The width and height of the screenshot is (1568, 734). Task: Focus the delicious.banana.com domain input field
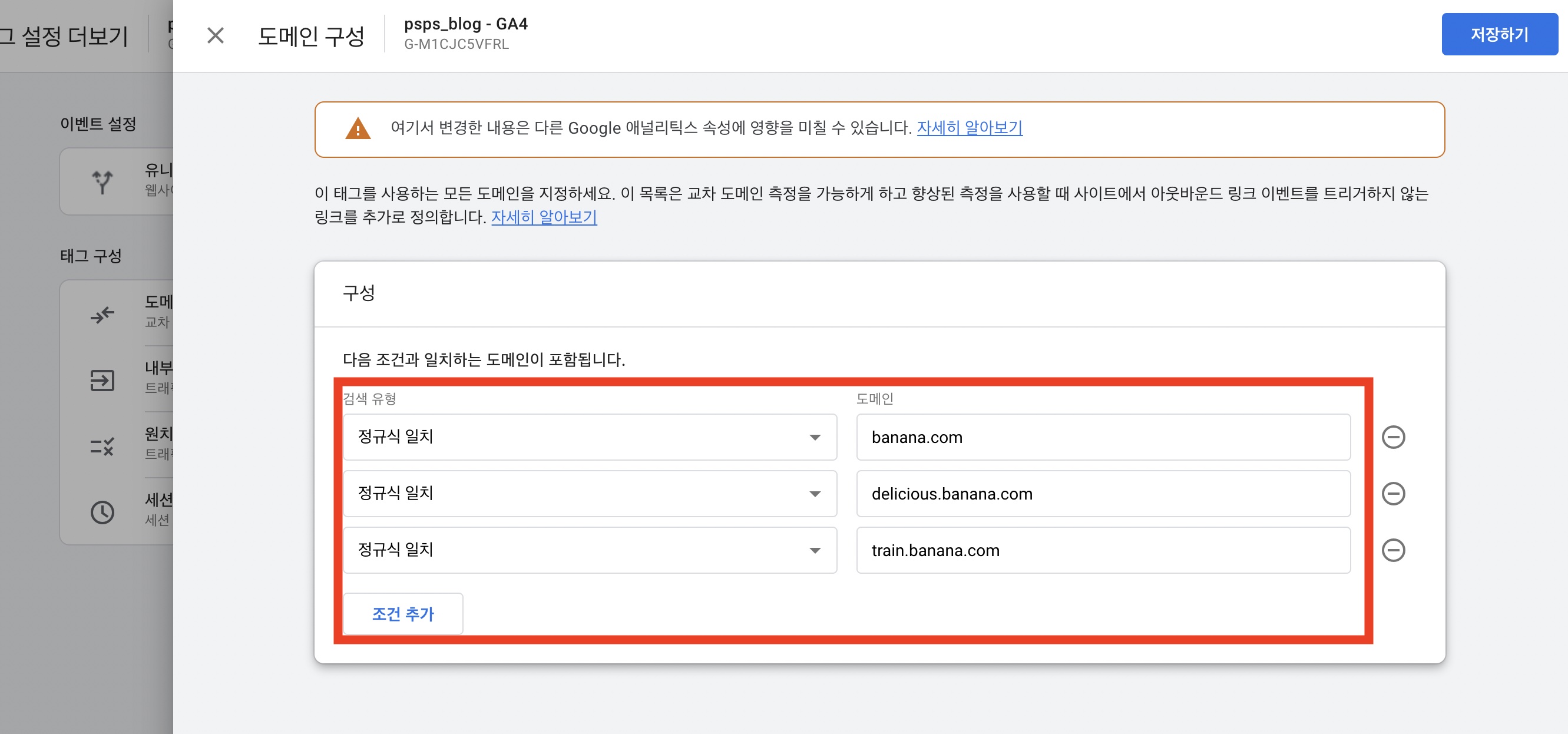tap(1103, 494)
